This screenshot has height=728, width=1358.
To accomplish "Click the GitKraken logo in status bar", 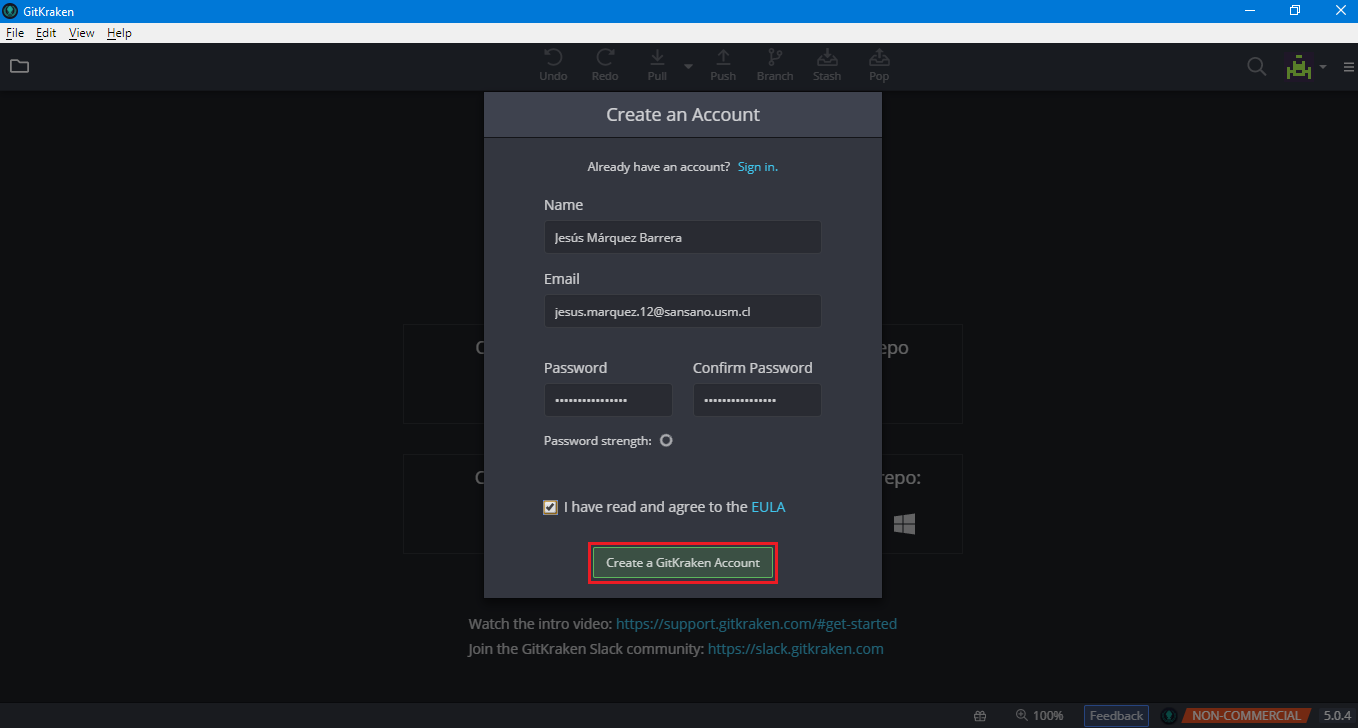I will point(1168,716).
